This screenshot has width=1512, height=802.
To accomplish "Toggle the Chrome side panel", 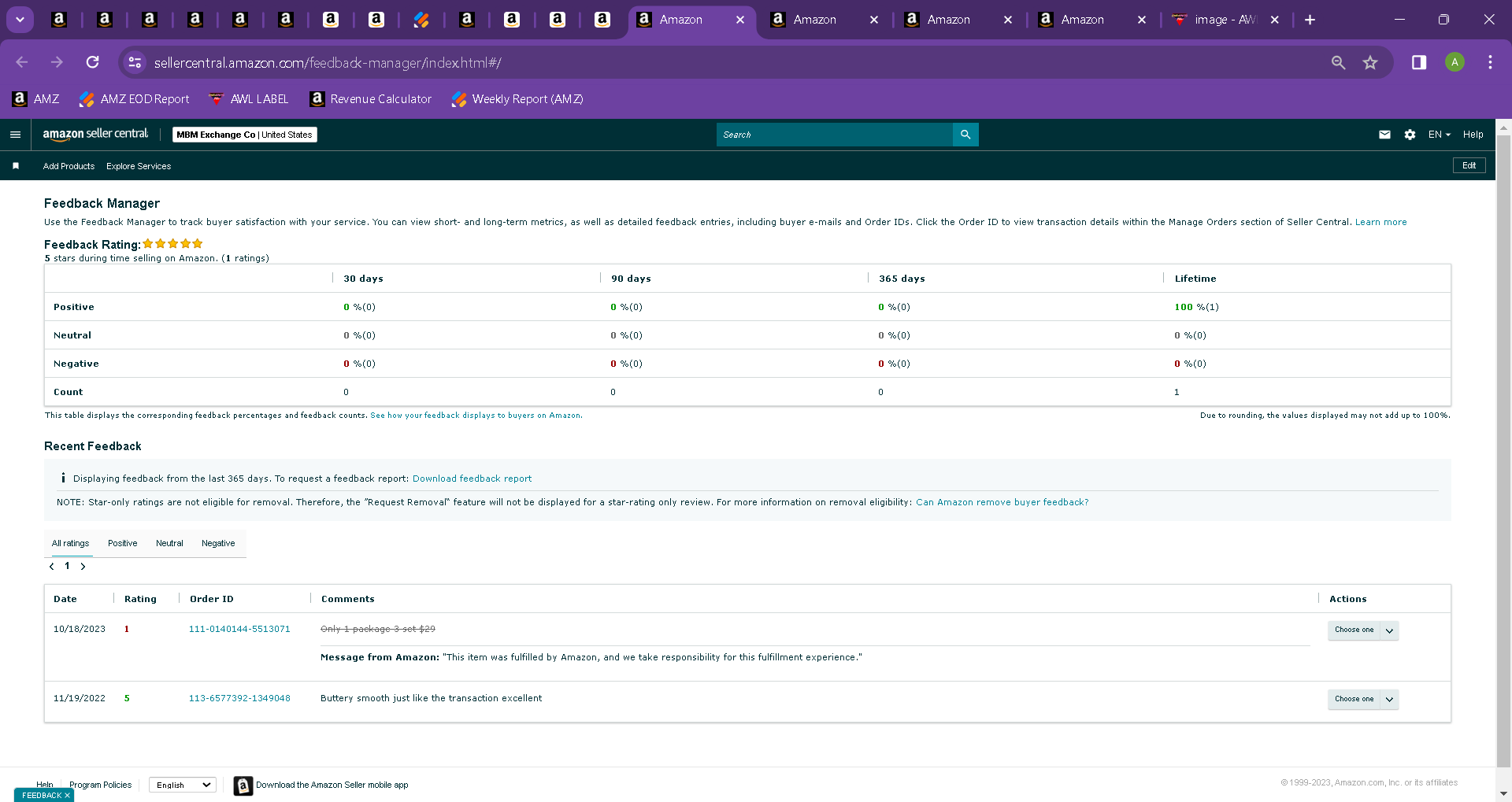I will tap(1419, 62).
